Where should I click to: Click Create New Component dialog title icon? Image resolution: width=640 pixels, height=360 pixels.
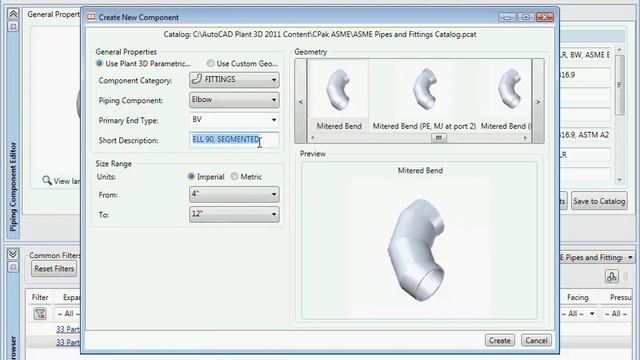click(91, 17)
